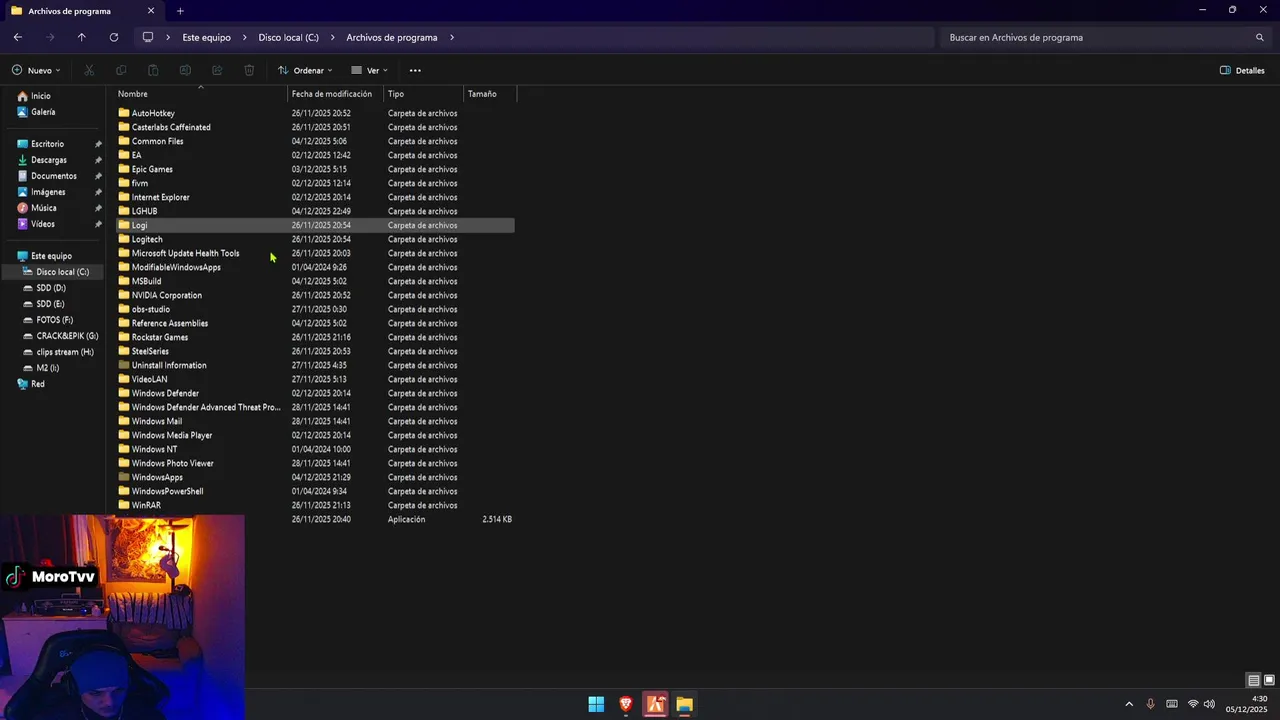
Task: Refresh the current folder view
Action: point(114,37)
